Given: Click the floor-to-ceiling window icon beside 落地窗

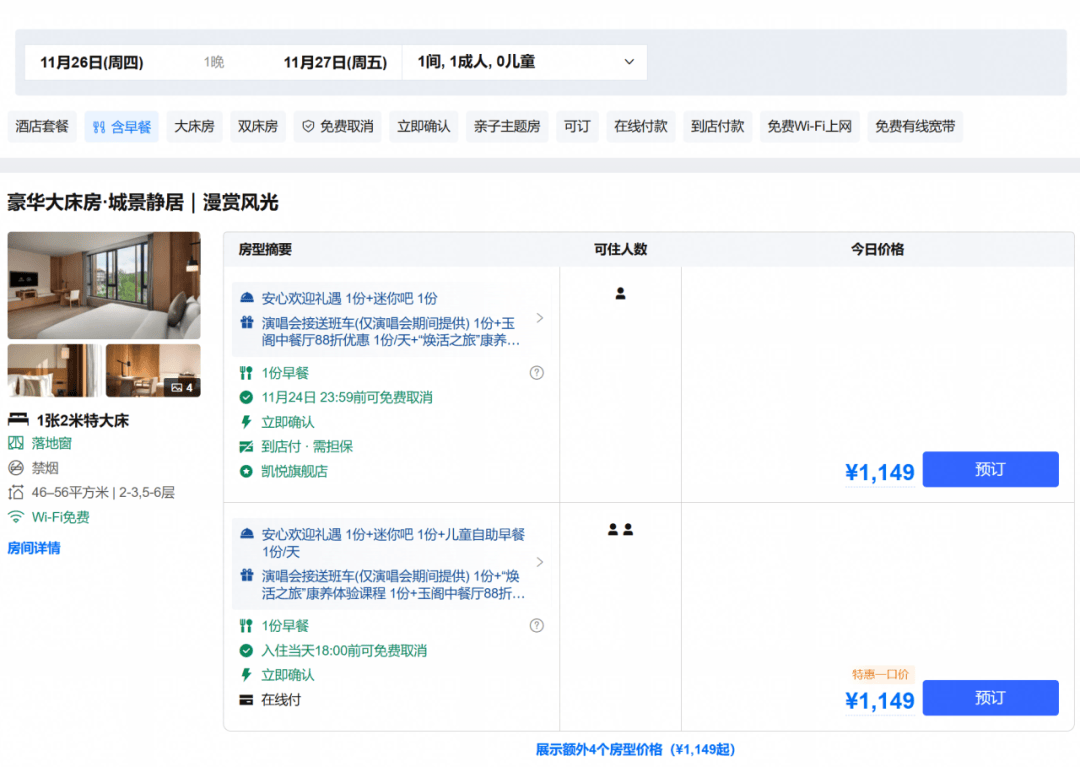Looking at the screenshot, I should click(x=16, y=443).
